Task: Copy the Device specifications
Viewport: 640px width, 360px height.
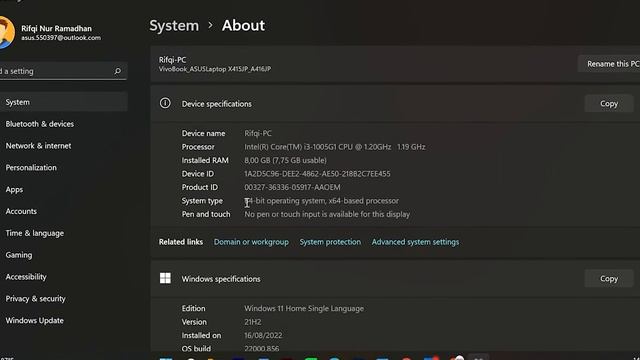Action: point(609,104)
